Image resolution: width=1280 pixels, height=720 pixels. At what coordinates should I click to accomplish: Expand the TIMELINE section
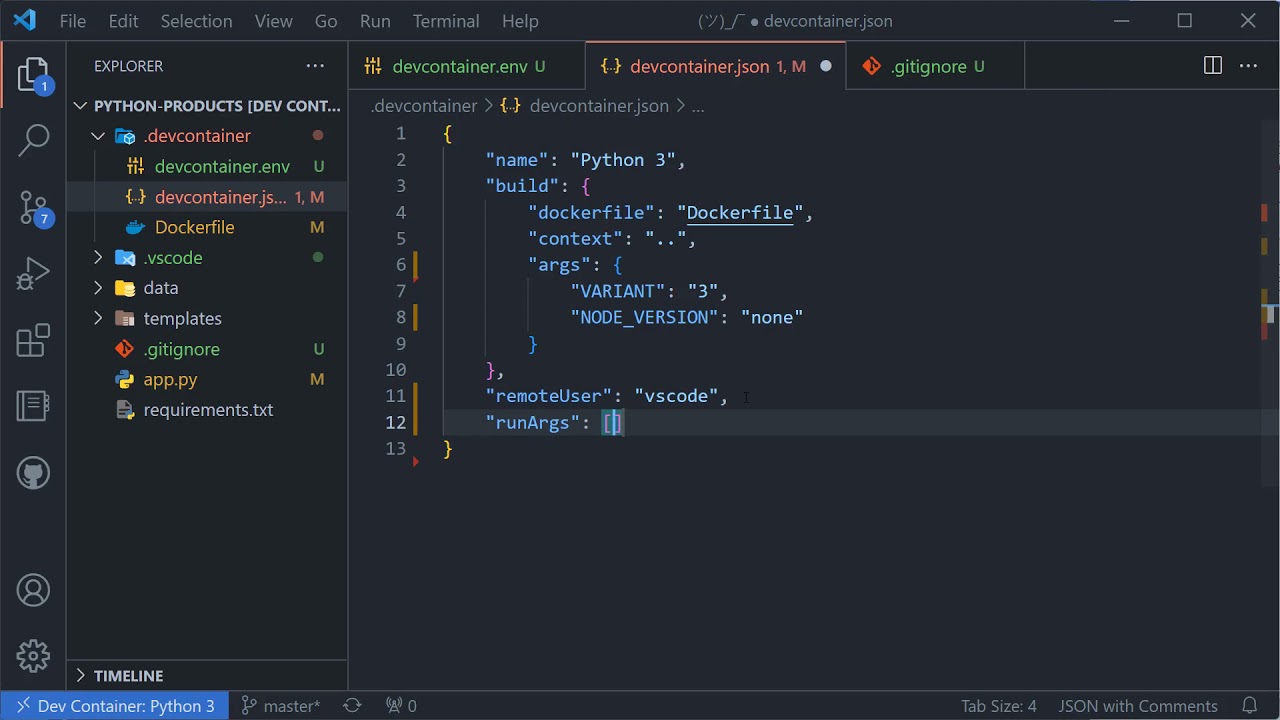click(128, 676)
